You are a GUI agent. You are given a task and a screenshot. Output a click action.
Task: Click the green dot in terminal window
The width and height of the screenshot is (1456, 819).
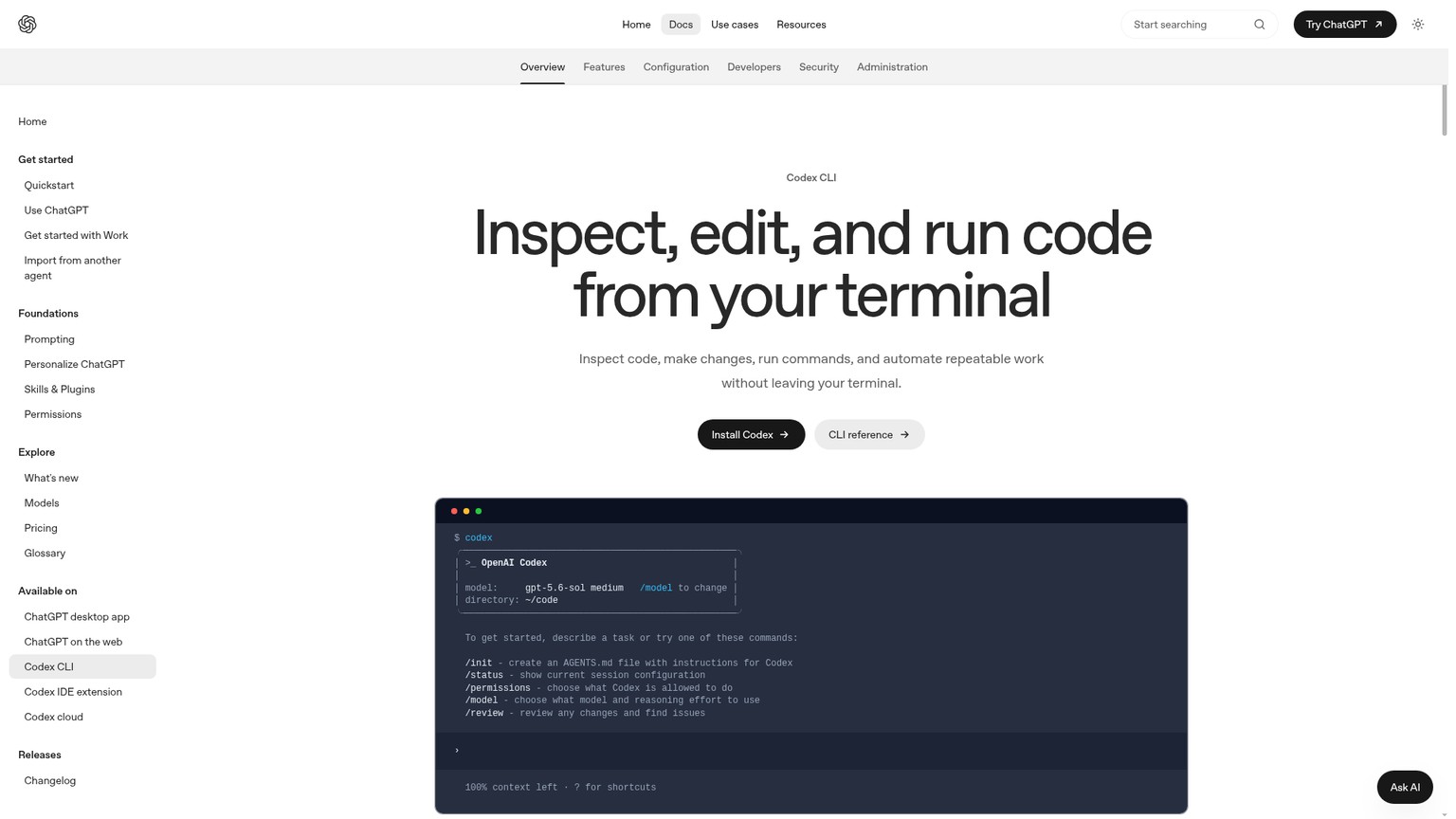click(479, 511)
